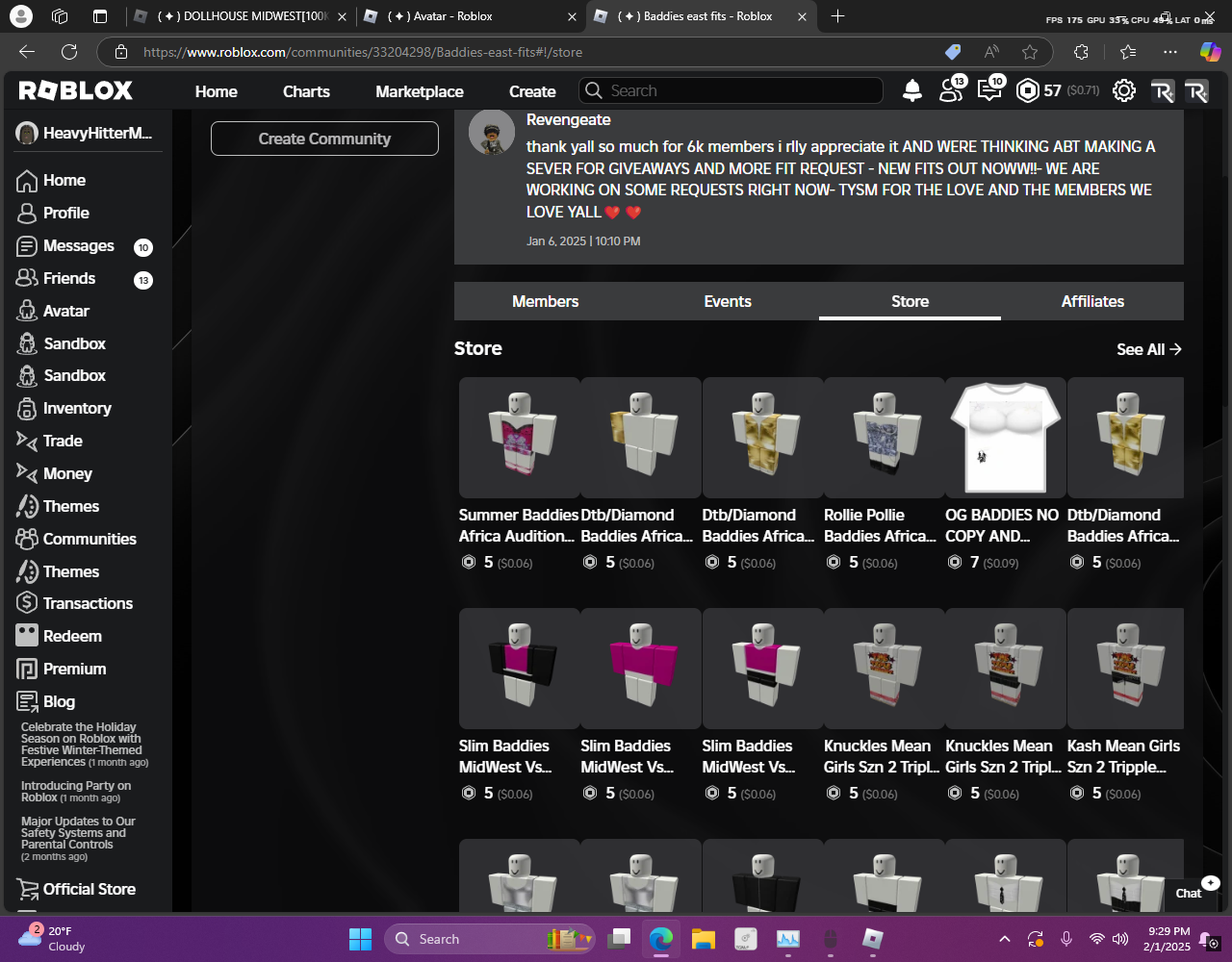
Task: Open the shopping price tag icon in address bar
Action: [x=953, y=52]
